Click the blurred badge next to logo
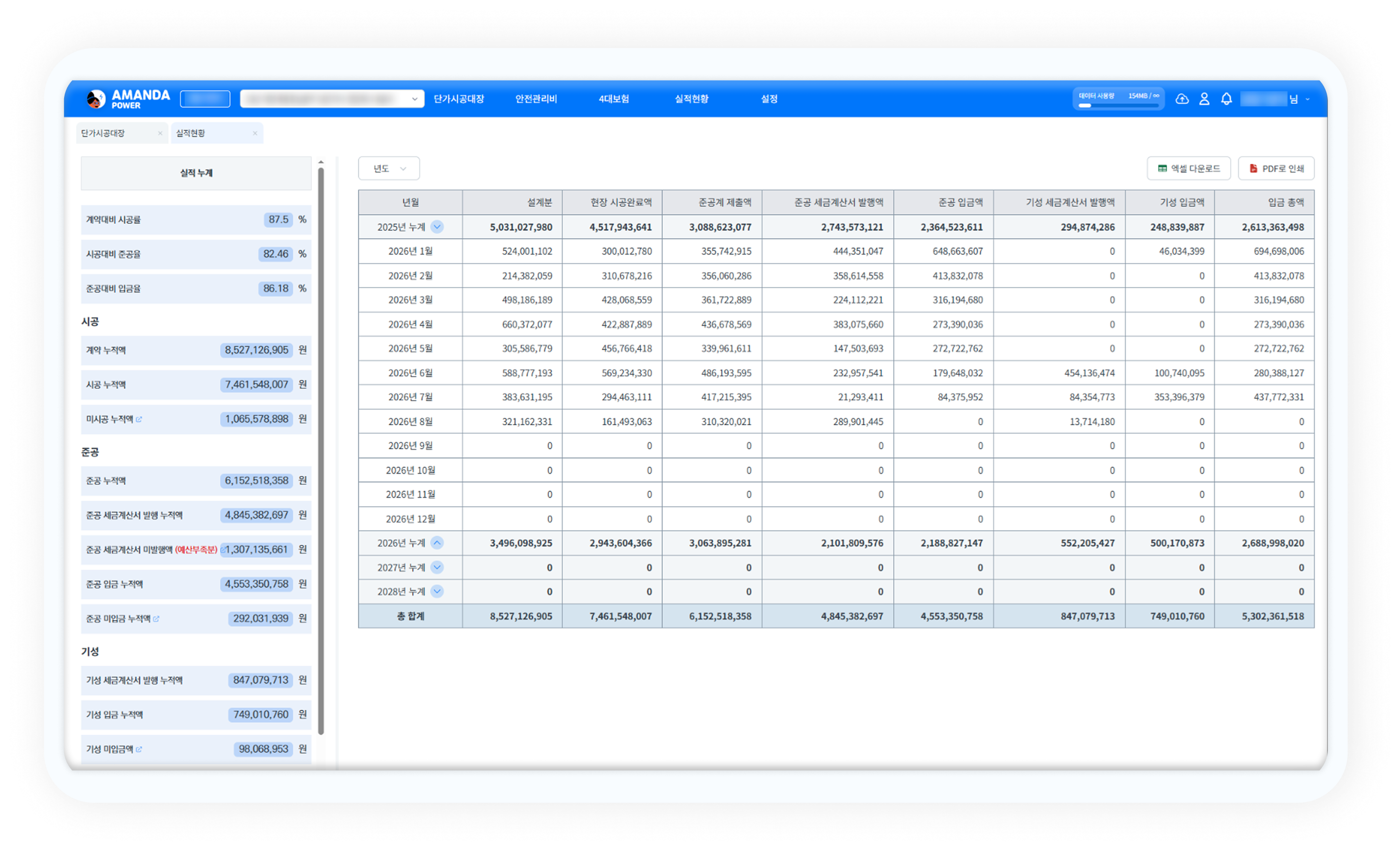Image resolution: width=1400 pixels, height=851 pixels. pyautogui.click(x=205, y=99)
